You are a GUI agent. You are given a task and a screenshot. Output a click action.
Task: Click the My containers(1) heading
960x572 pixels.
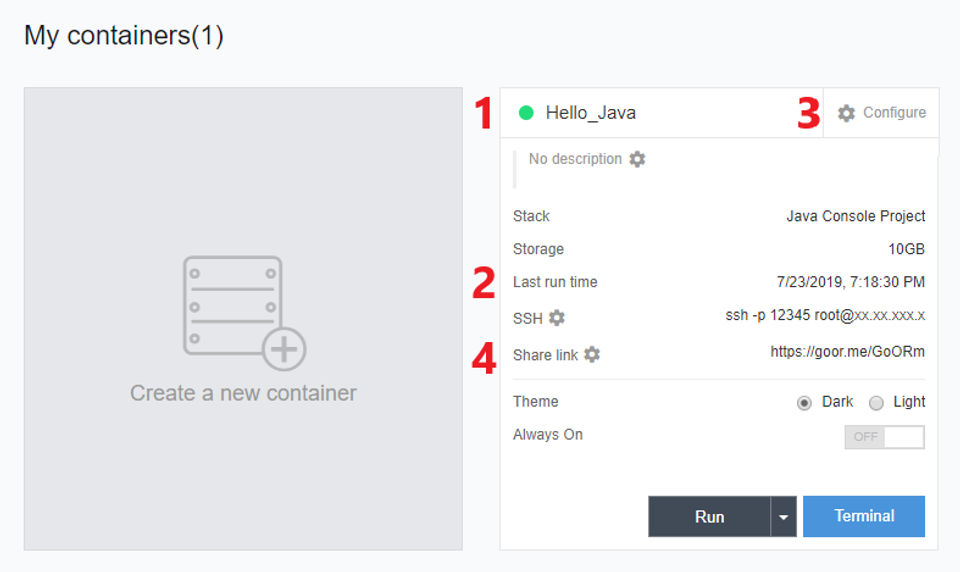[x=124, y=36]
